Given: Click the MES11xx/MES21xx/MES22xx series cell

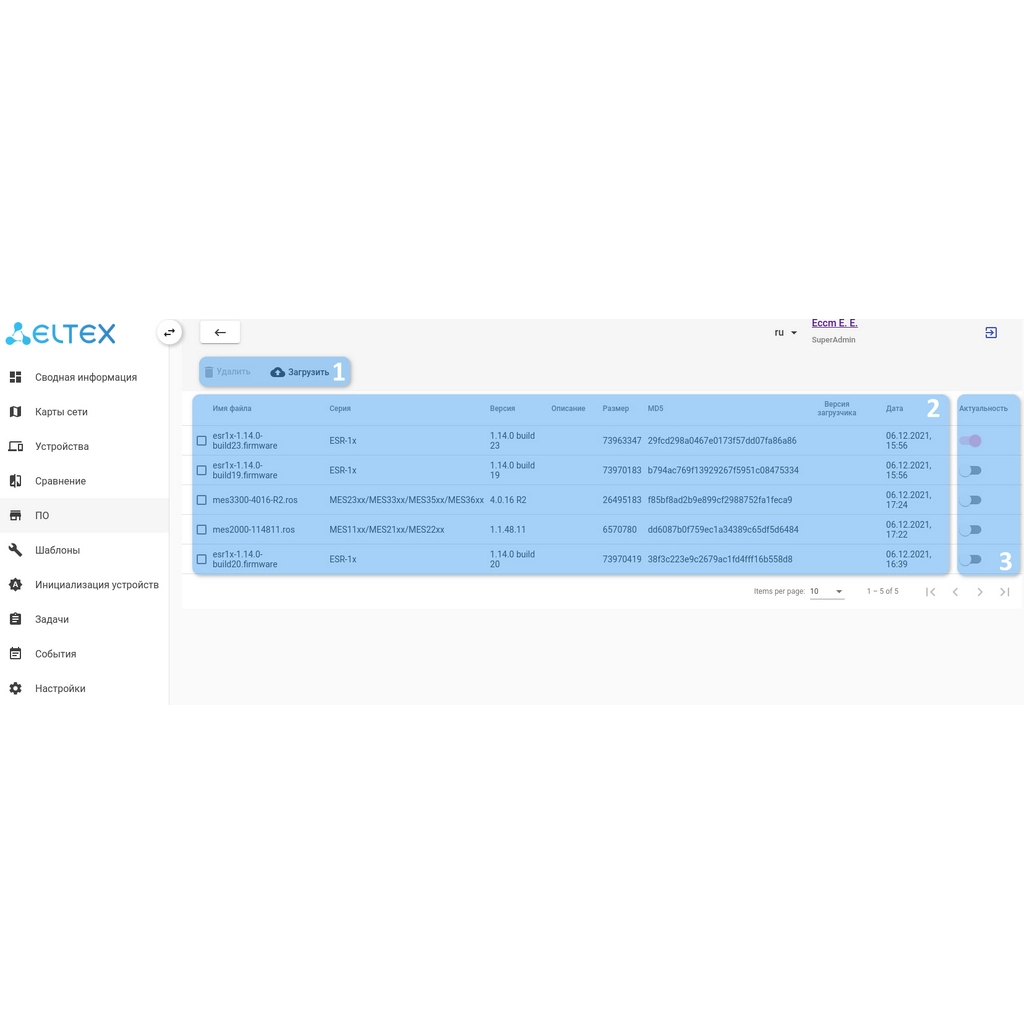Looking at the screenshot, I should (387, 530).
